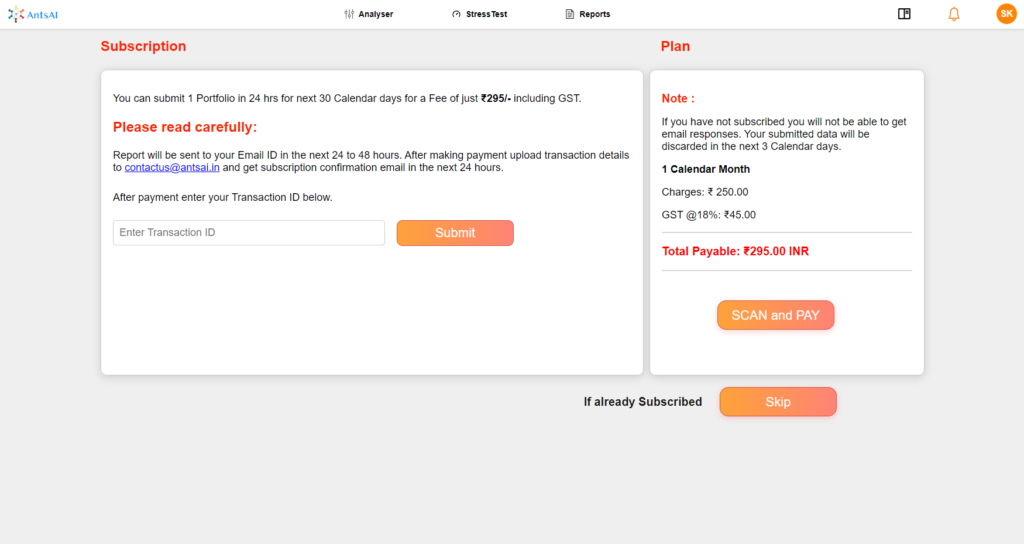Image resolution: width=1024 pixels, height=544 pixels.
Task: Open the Reports menu label
Action: coord(594,14)
